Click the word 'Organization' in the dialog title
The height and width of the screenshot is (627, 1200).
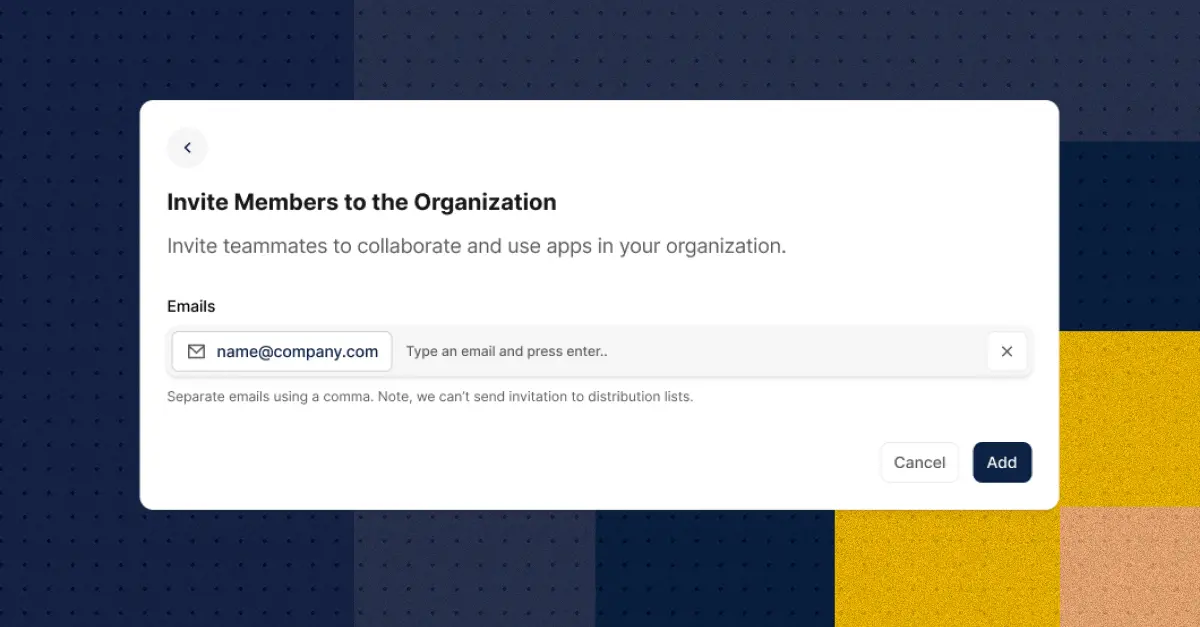[x=485, y=202]
